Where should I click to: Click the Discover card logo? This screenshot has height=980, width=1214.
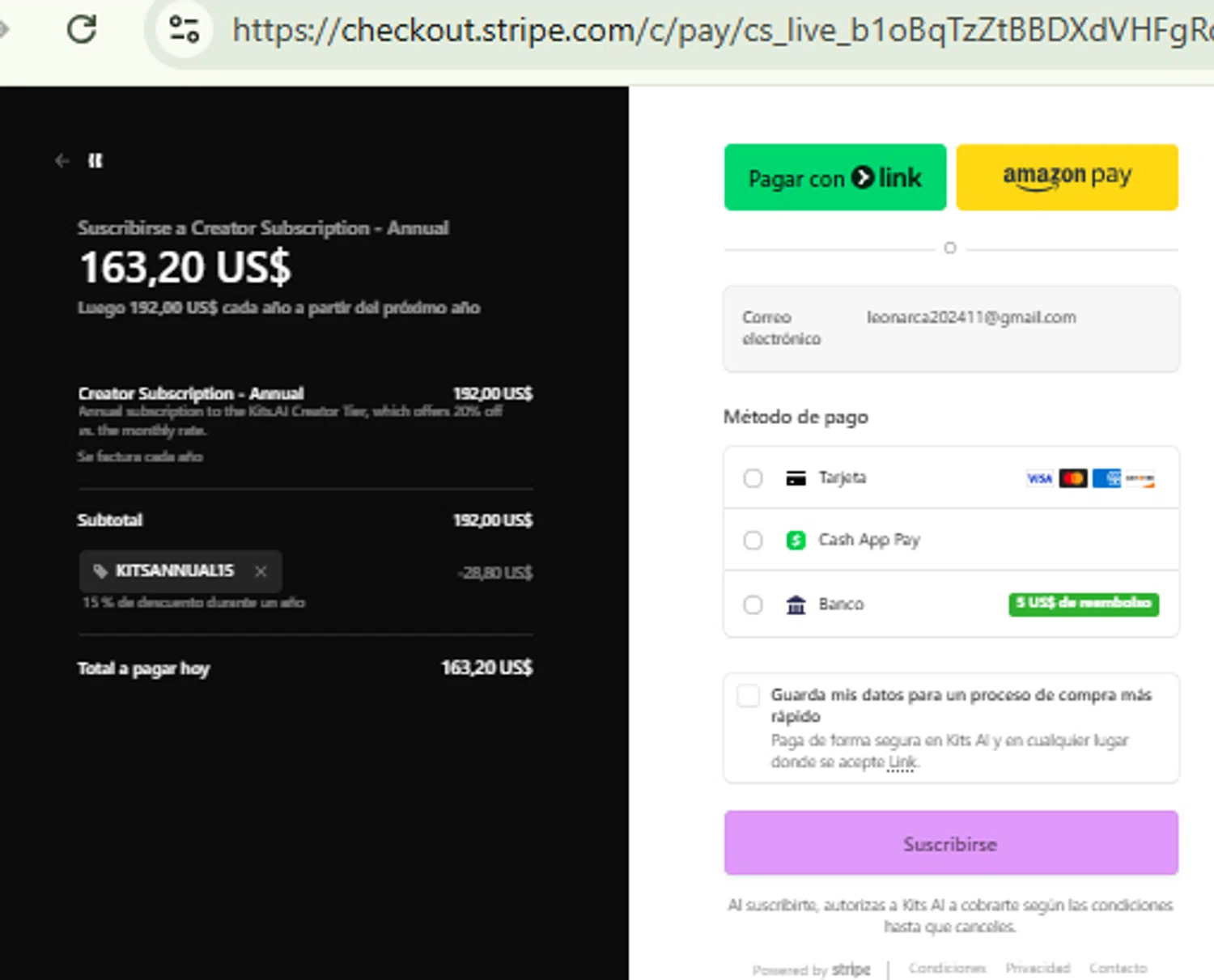coord(1140,479)
